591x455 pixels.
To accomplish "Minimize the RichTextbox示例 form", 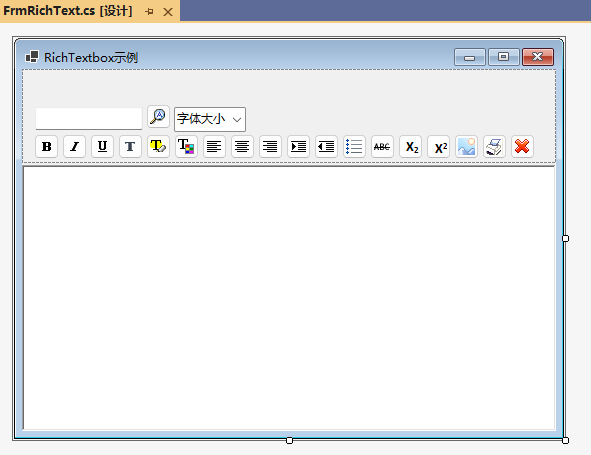I will click(470, 57).
